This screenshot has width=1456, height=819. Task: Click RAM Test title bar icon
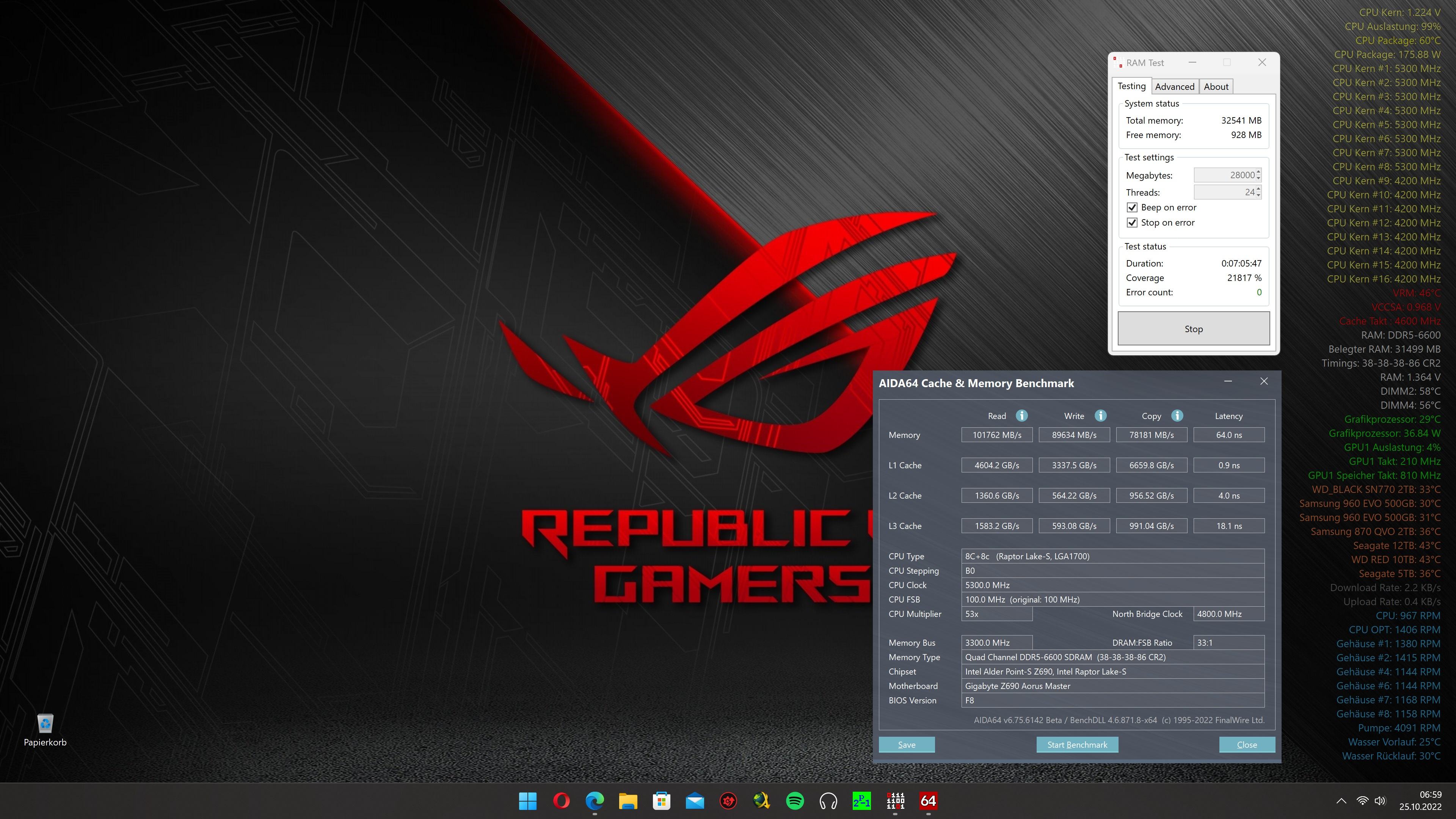1117,63
